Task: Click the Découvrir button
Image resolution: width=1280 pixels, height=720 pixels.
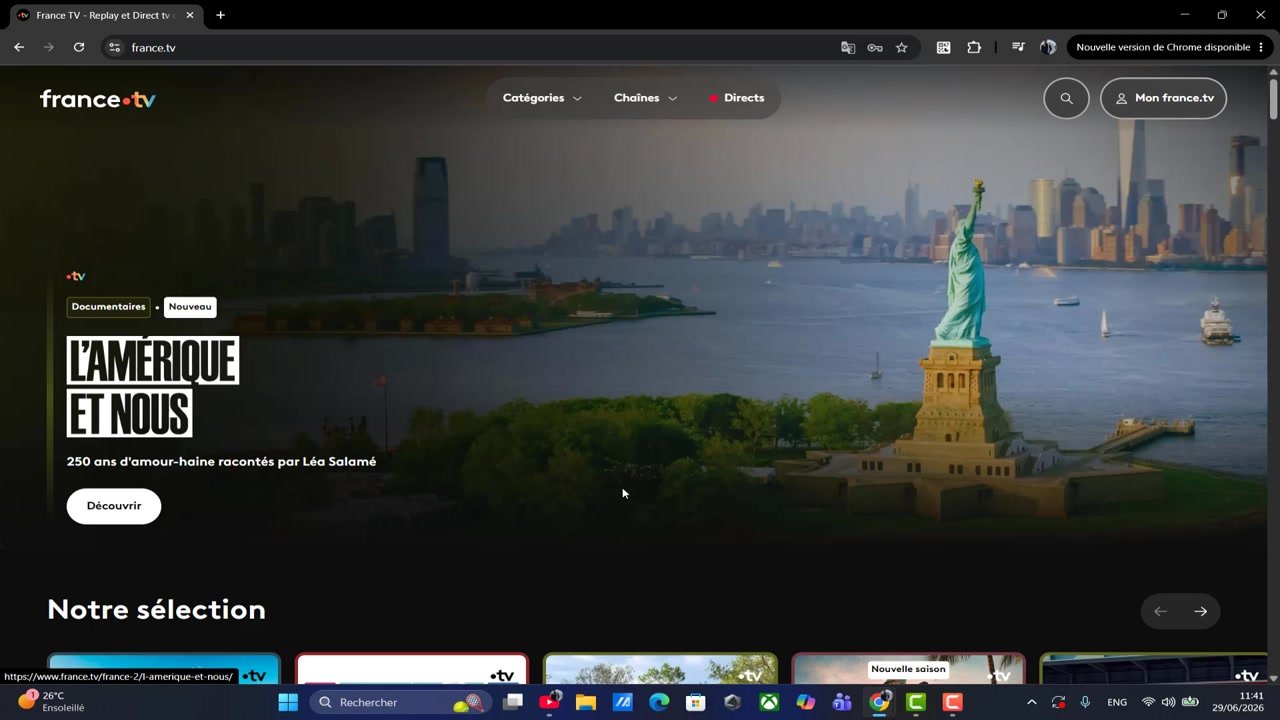Action: [114, 506]
